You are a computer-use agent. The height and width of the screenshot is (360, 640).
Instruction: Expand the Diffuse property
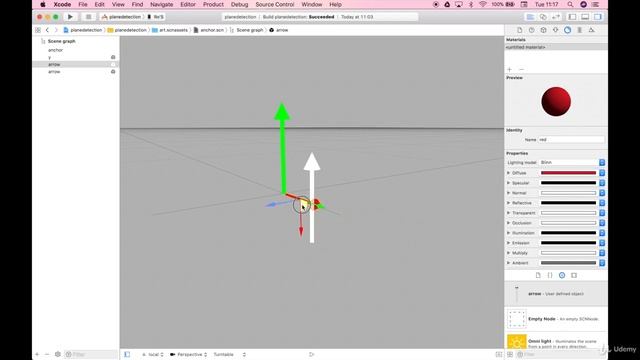pos(509,173)
